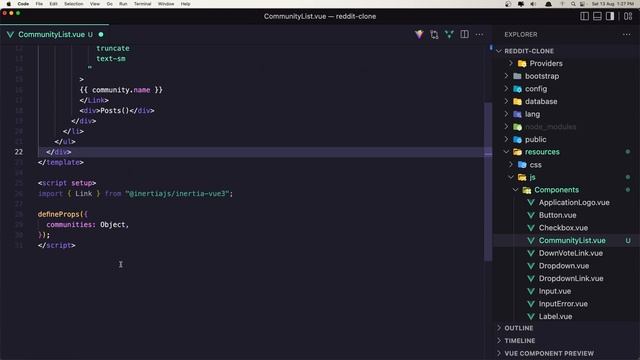This screenshot has width=640, height=360.
Task: Open Spotlight search in menu bar
Action: 573,4
